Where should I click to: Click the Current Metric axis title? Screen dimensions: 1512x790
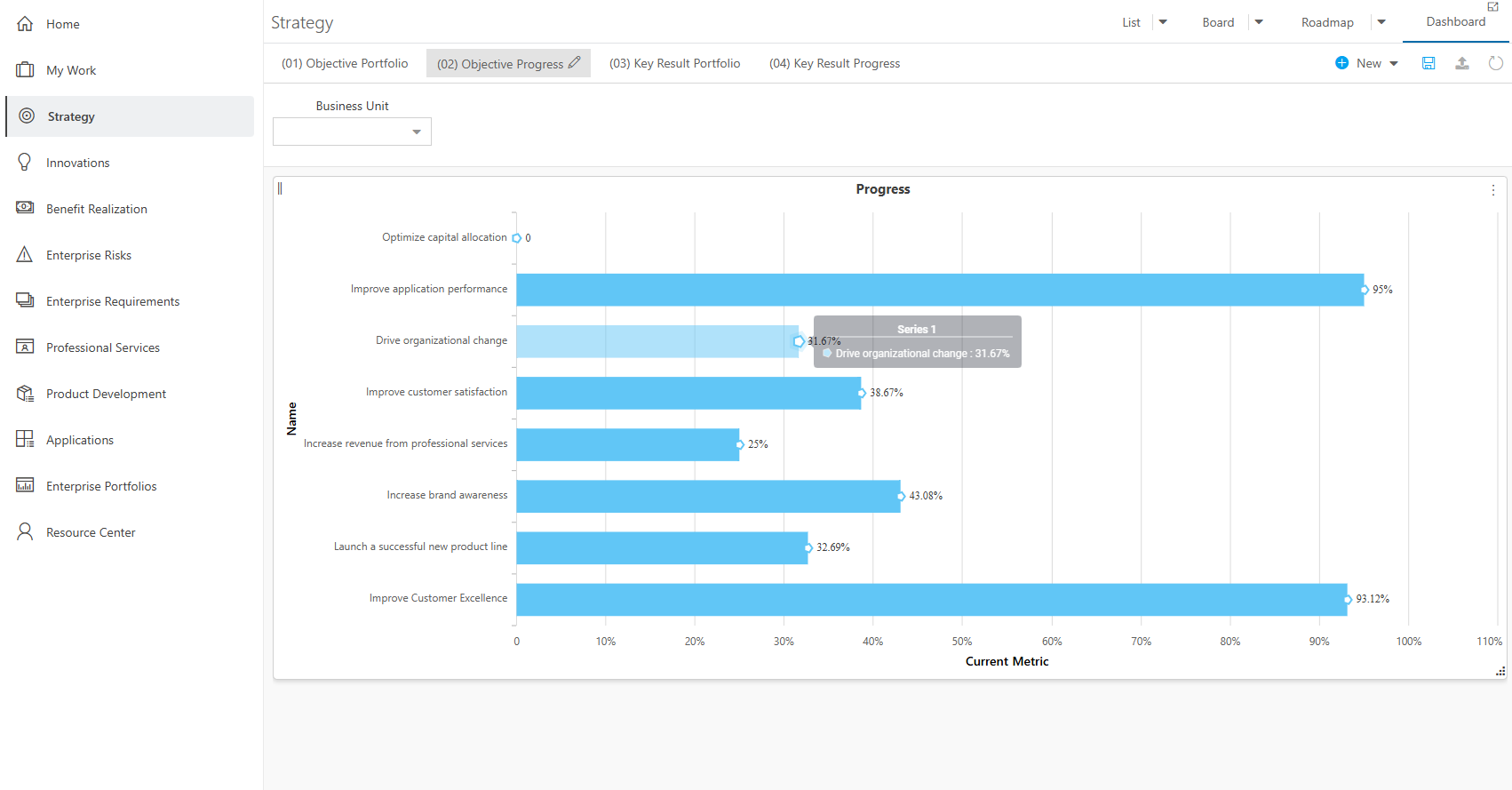click(x=1007, y=661)
